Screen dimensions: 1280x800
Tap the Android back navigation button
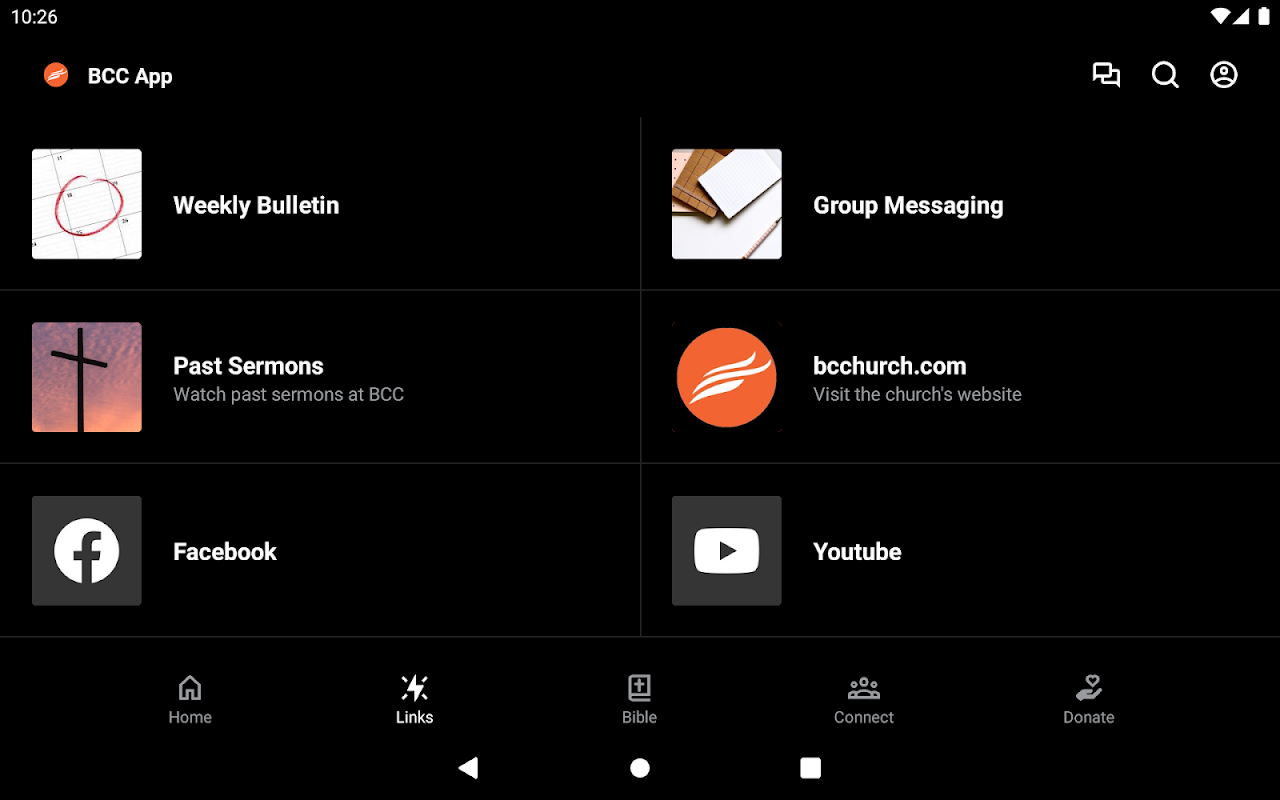pos(468,768)
